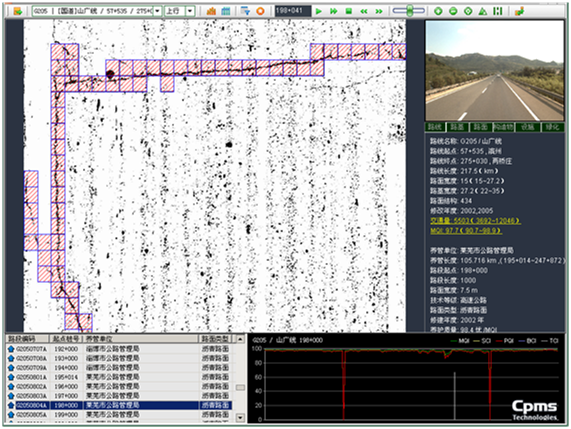Click the green rewind double-arrow button
The image size is (571, 429).
(363, 11)
